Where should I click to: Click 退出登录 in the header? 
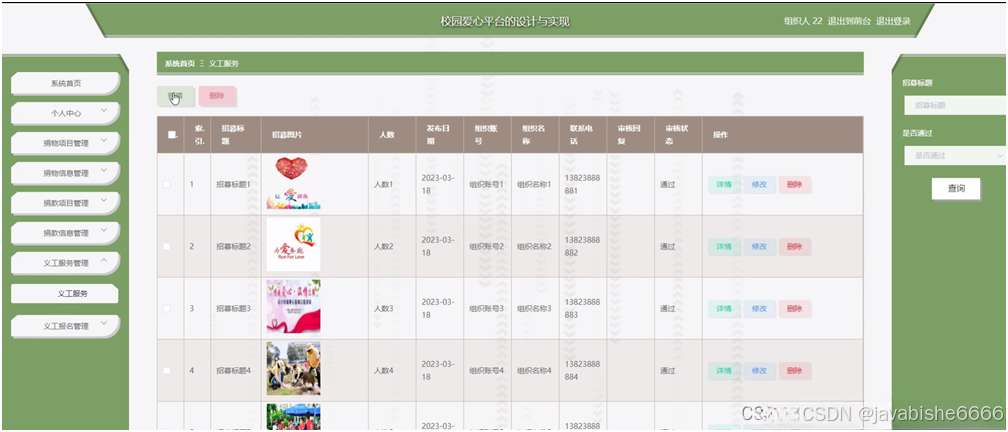pos(894,21)
